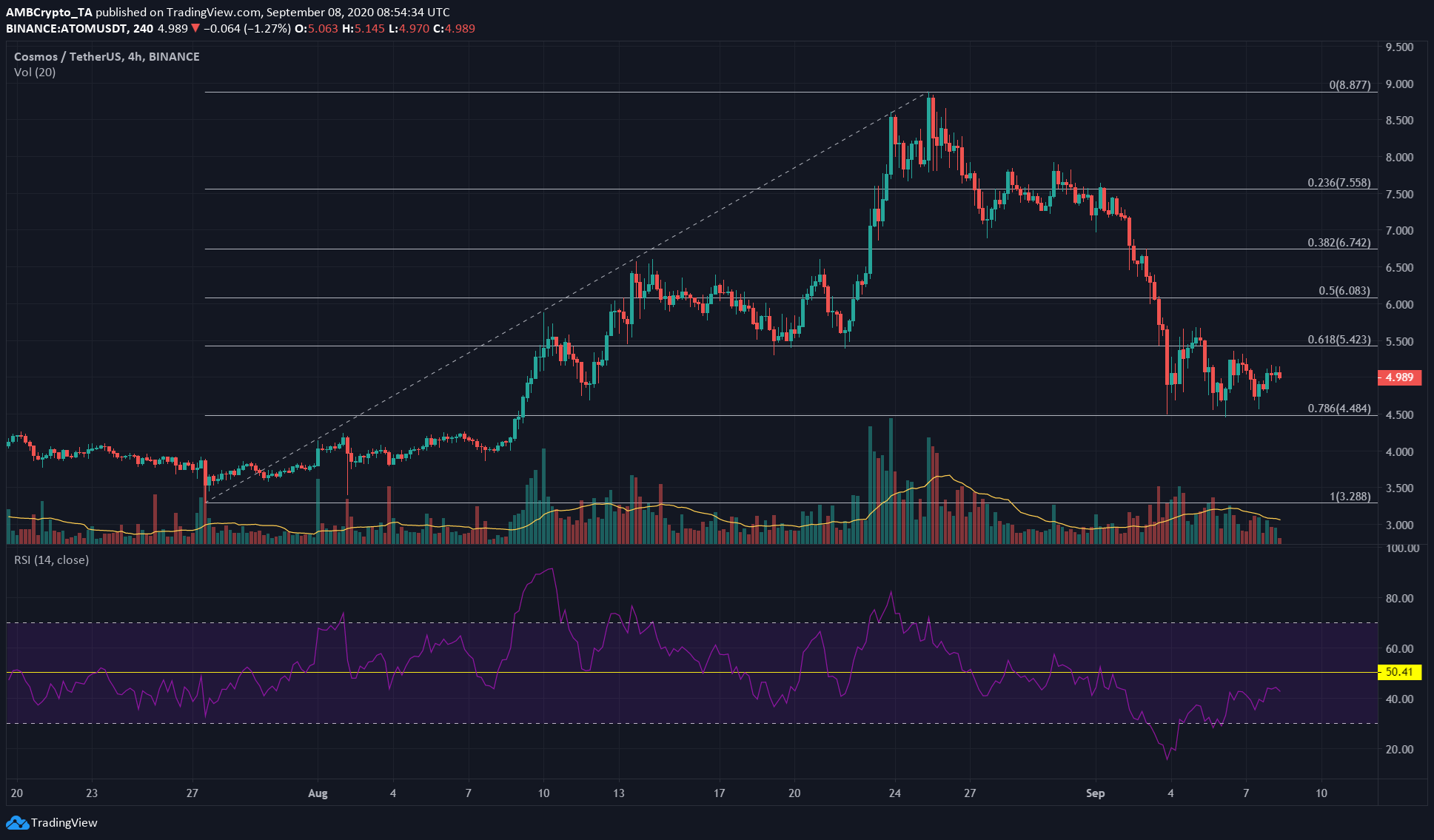1434x840 pixels.
Task: Click the 13 date label on time axis
Action: pos(619,793)
